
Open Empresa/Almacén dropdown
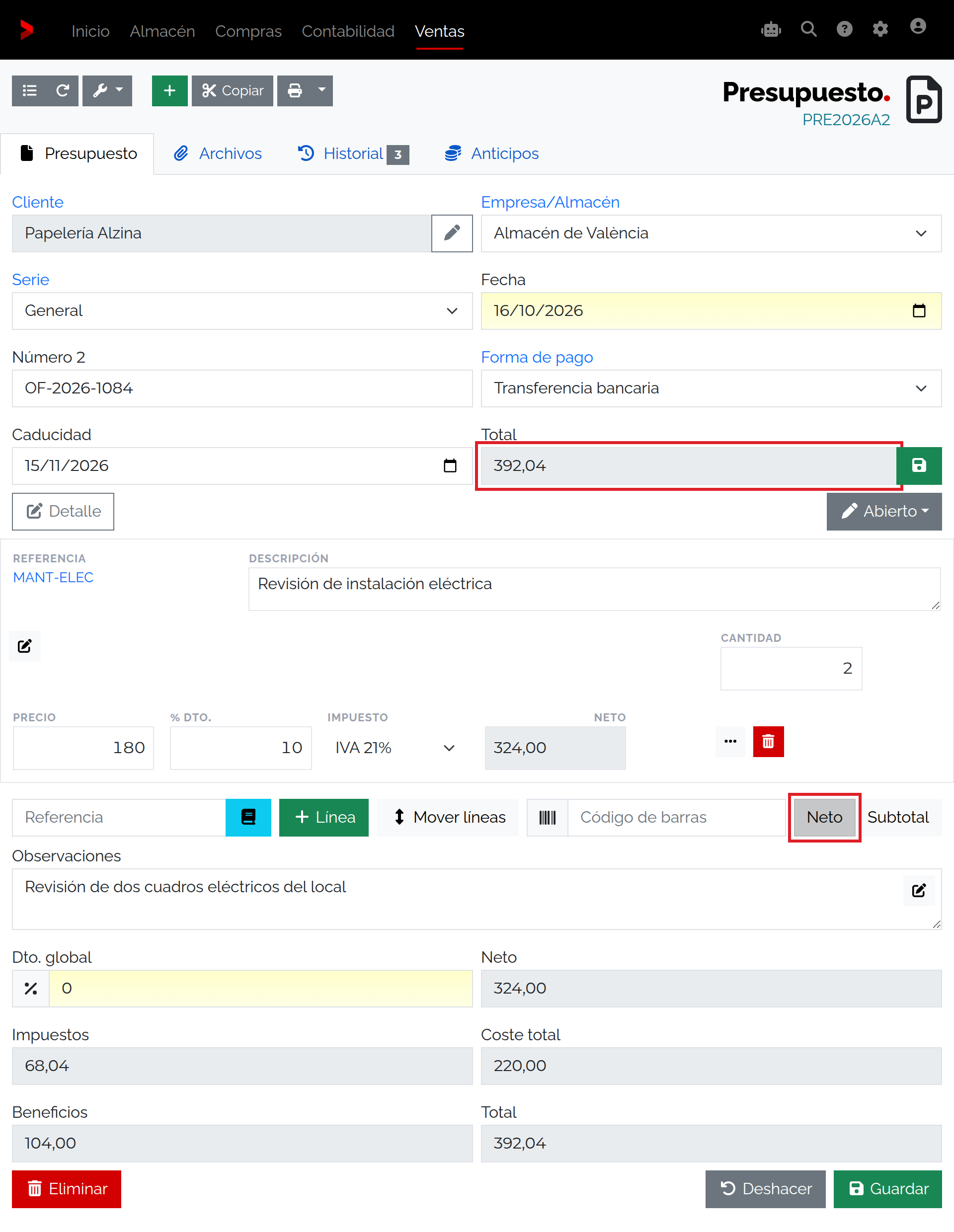tap(711, 233)
